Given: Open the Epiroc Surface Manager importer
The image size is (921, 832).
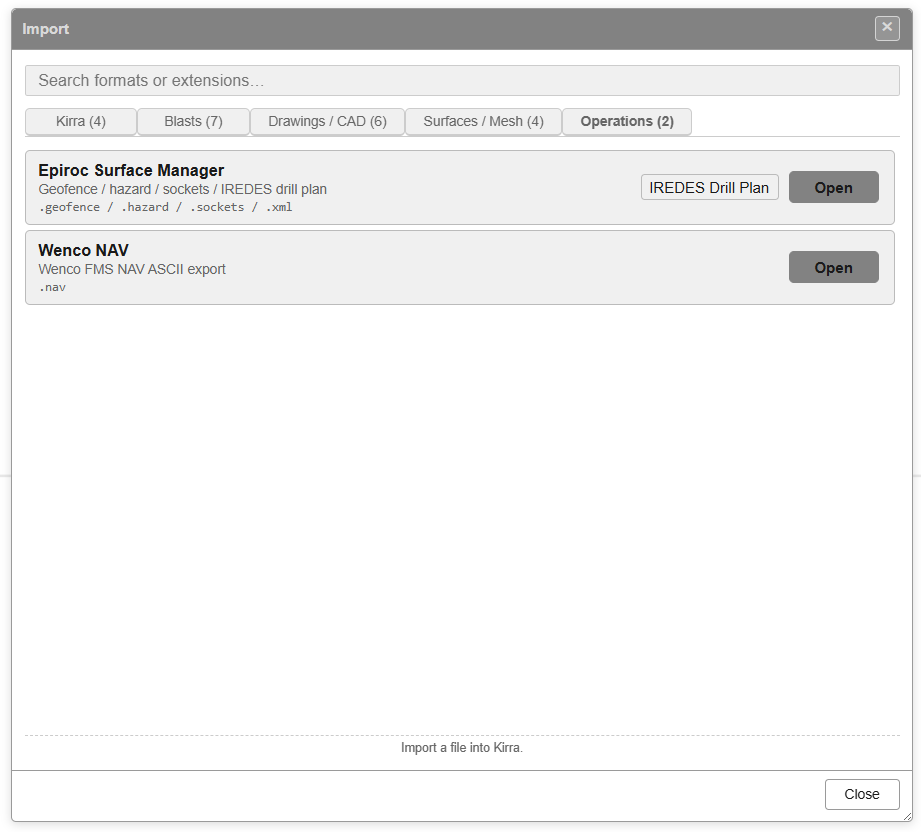Looking at the screenshot, I should point(833,187).
